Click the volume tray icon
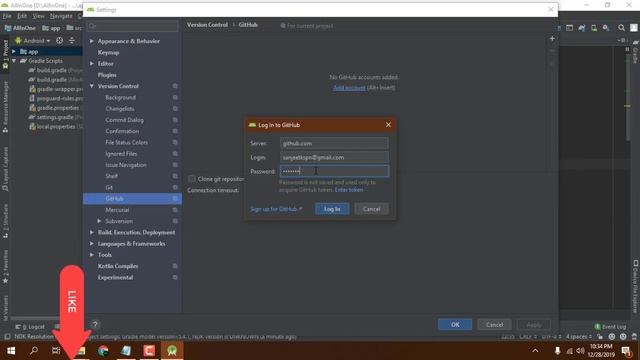Image resolution: width=640 pixels, height=360 pixels. click(580, 351)
